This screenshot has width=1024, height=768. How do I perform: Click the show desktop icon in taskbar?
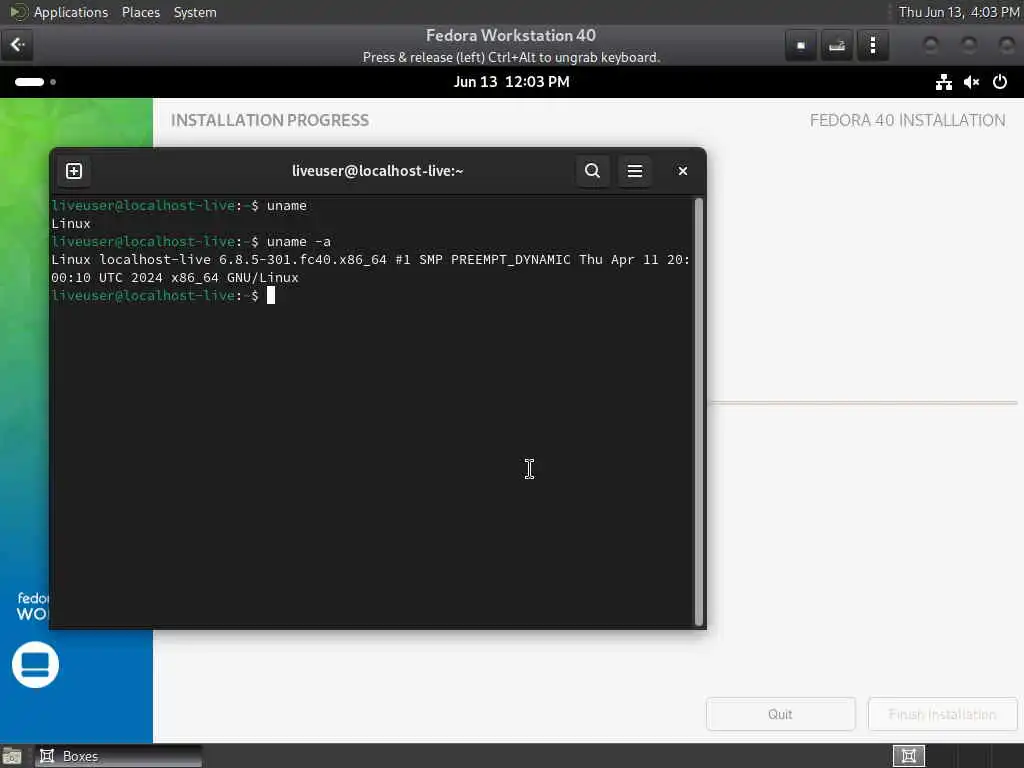tap(12, 756)
